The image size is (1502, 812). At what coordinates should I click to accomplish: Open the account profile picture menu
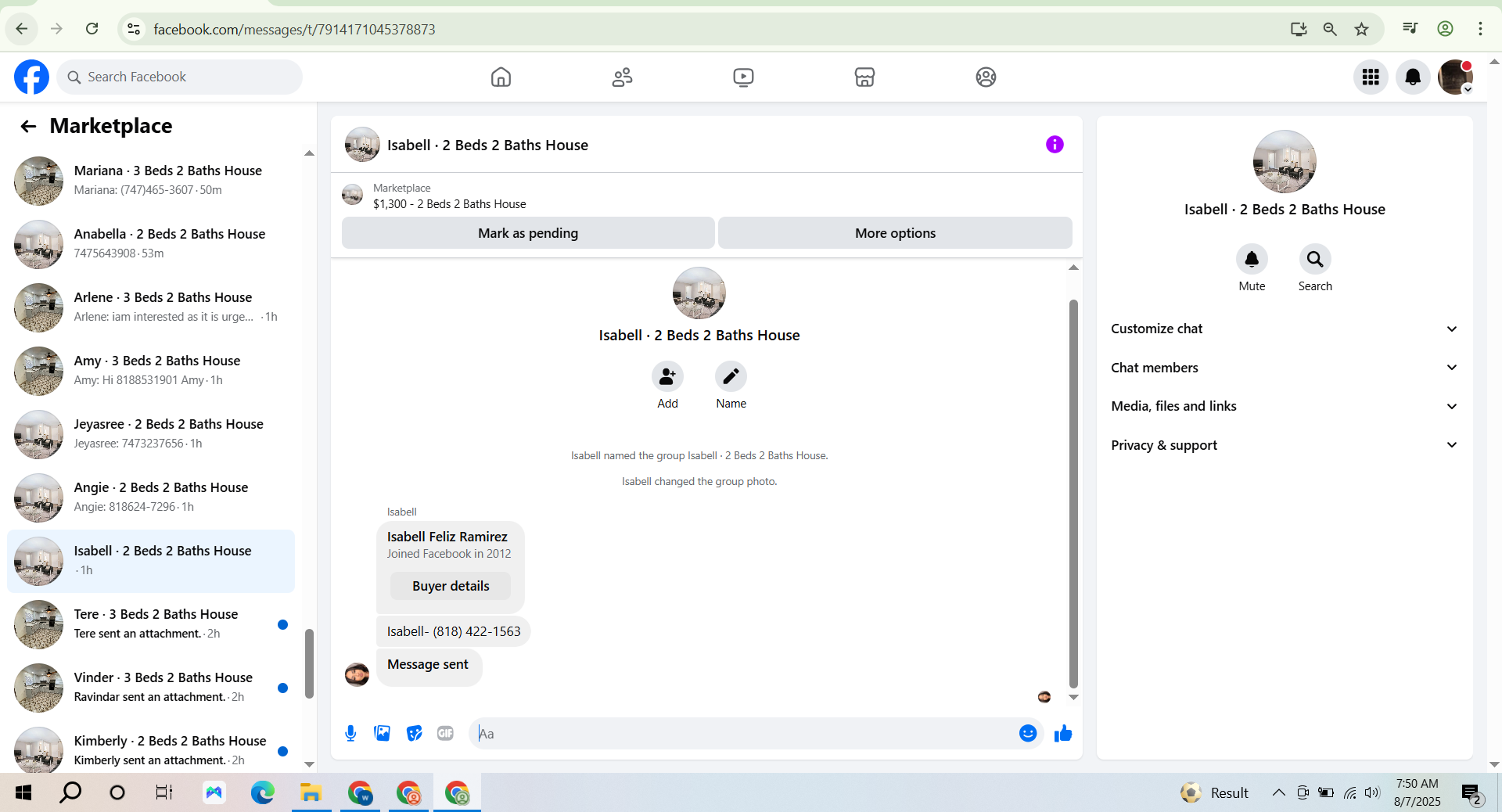[1455, 77]
